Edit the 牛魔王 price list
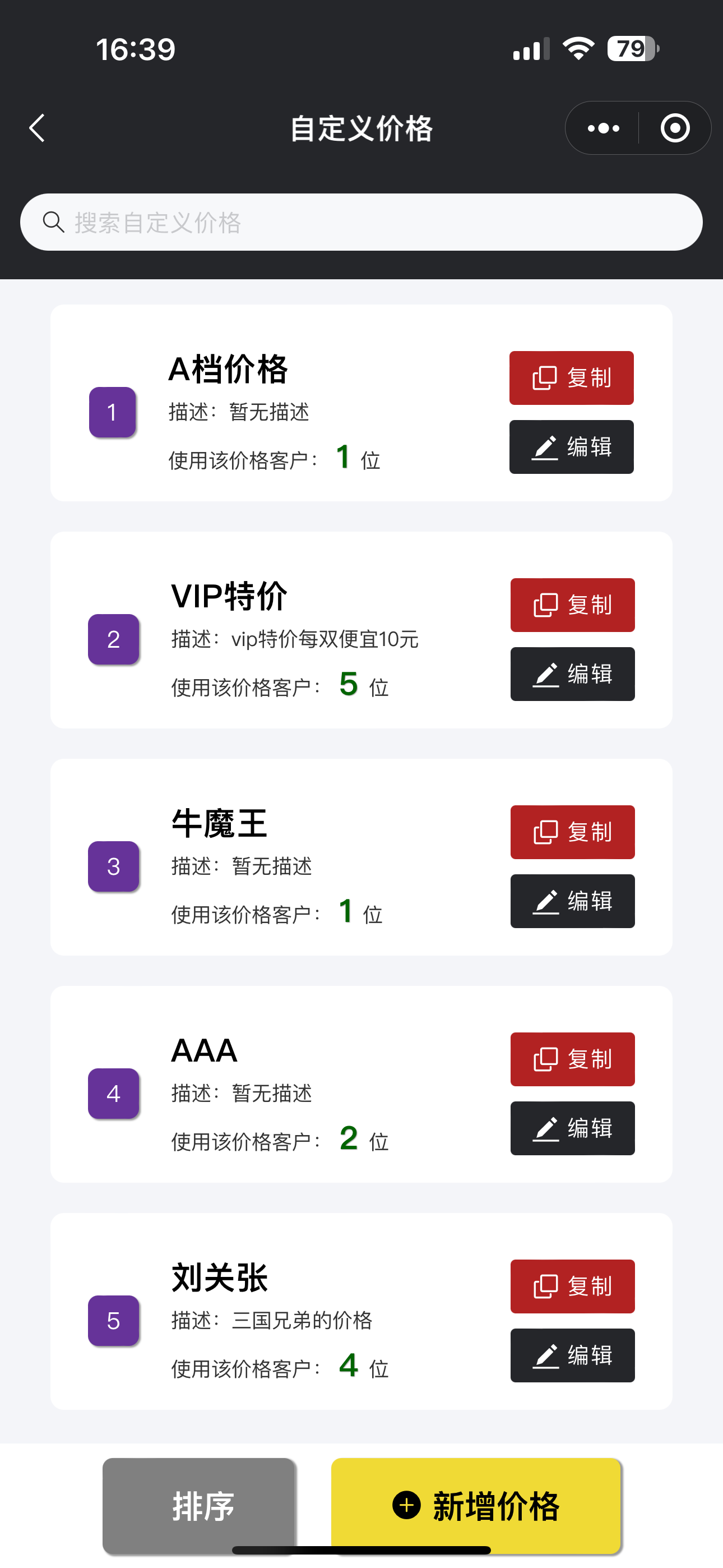This screenshot has width=723, height=1568. pos(572,901)
